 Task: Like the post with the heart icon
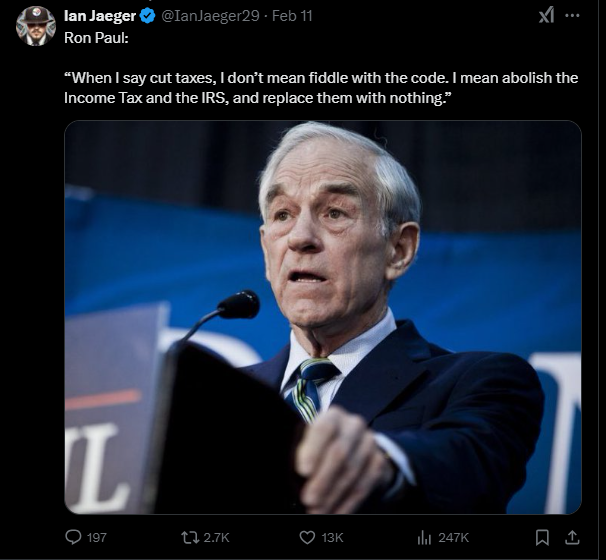[x=305, y=538]
